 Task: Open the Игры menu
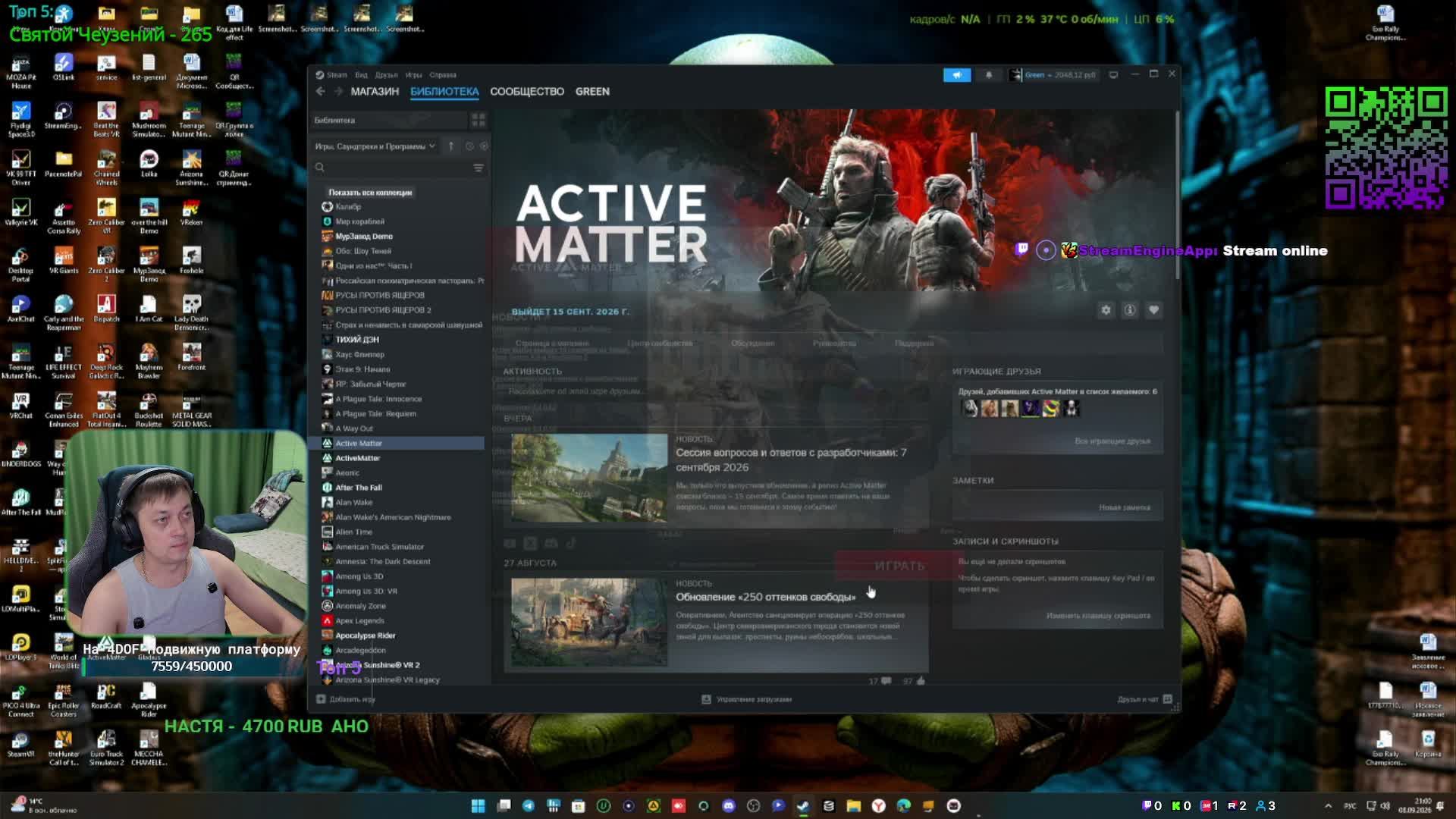coord(413,75)
